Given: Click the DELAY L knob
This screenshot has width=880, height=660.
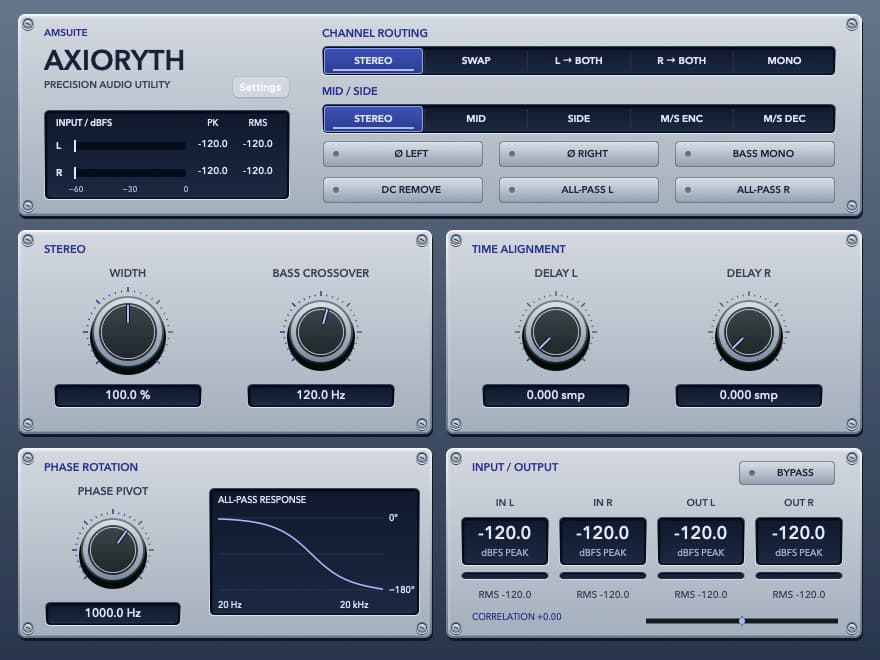Looking at the screenshot, I should (556, 333).
